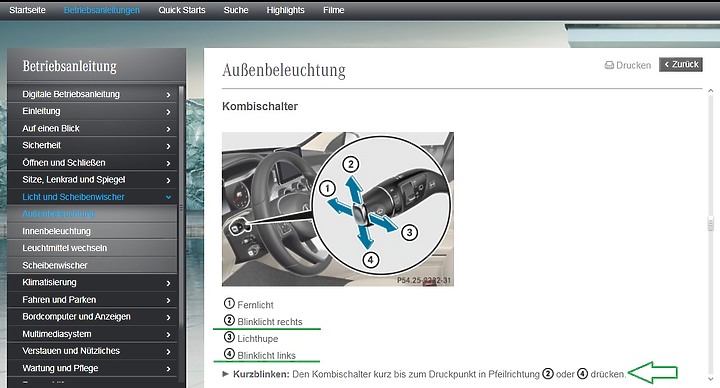The width and height of the screenshot is (720, 388).
Task: Open the Quick Starts menu item
Action: tap(182, 10)
